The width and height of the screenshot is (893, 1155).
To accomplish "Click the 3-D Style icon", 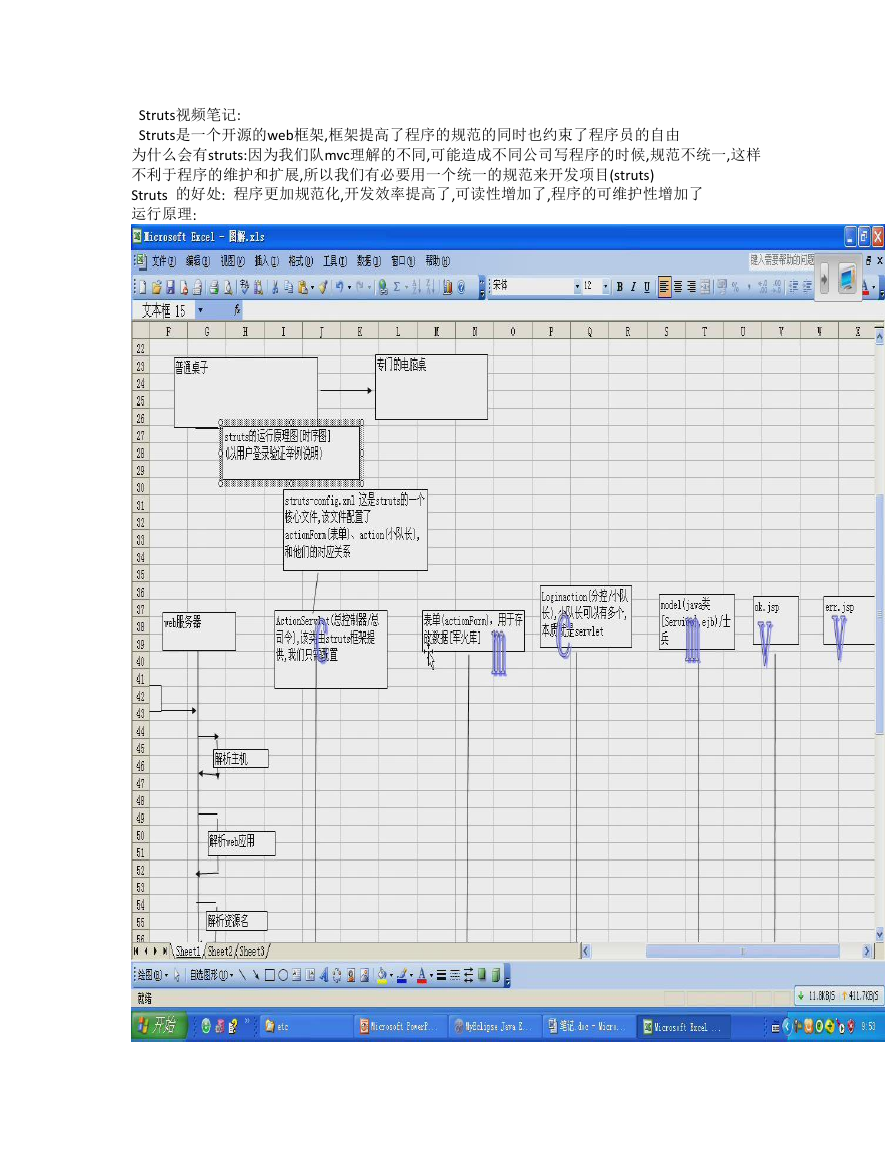I will point(496,975).
